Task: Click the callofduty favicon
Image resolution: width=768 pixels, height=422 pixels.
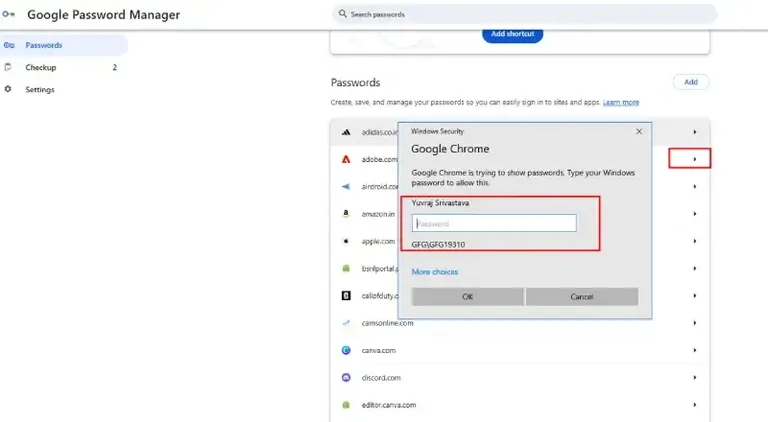Action: [346, 296]
